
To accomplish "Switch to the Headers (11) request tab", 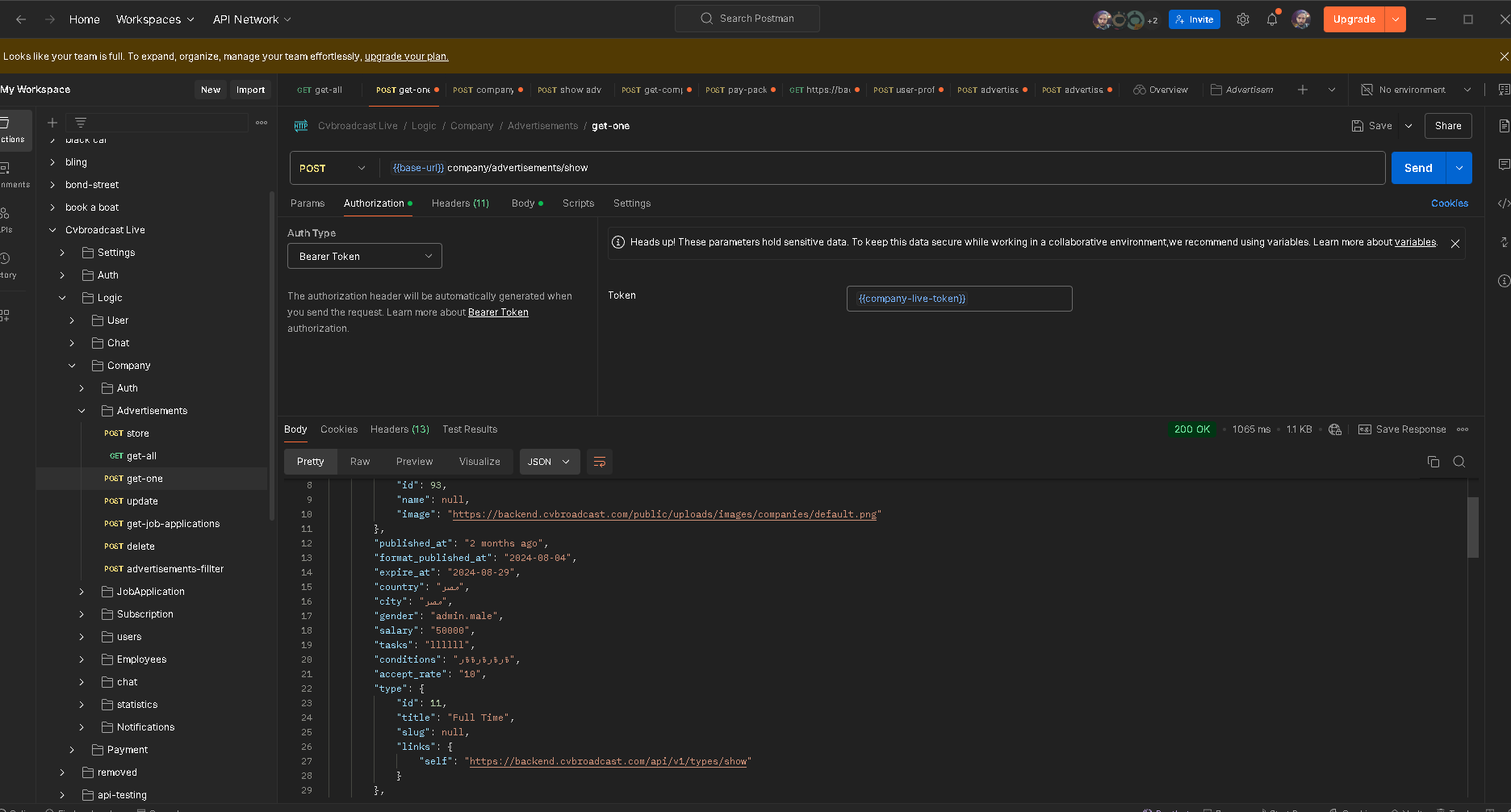I will point(460,203).
